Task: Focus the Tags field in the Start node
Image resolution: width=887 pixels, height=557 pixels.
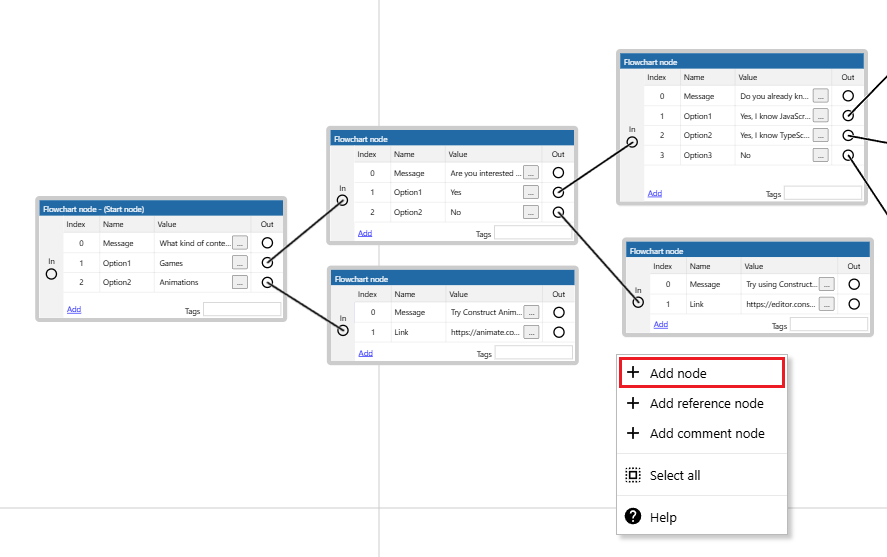Action: click(242, 310)
